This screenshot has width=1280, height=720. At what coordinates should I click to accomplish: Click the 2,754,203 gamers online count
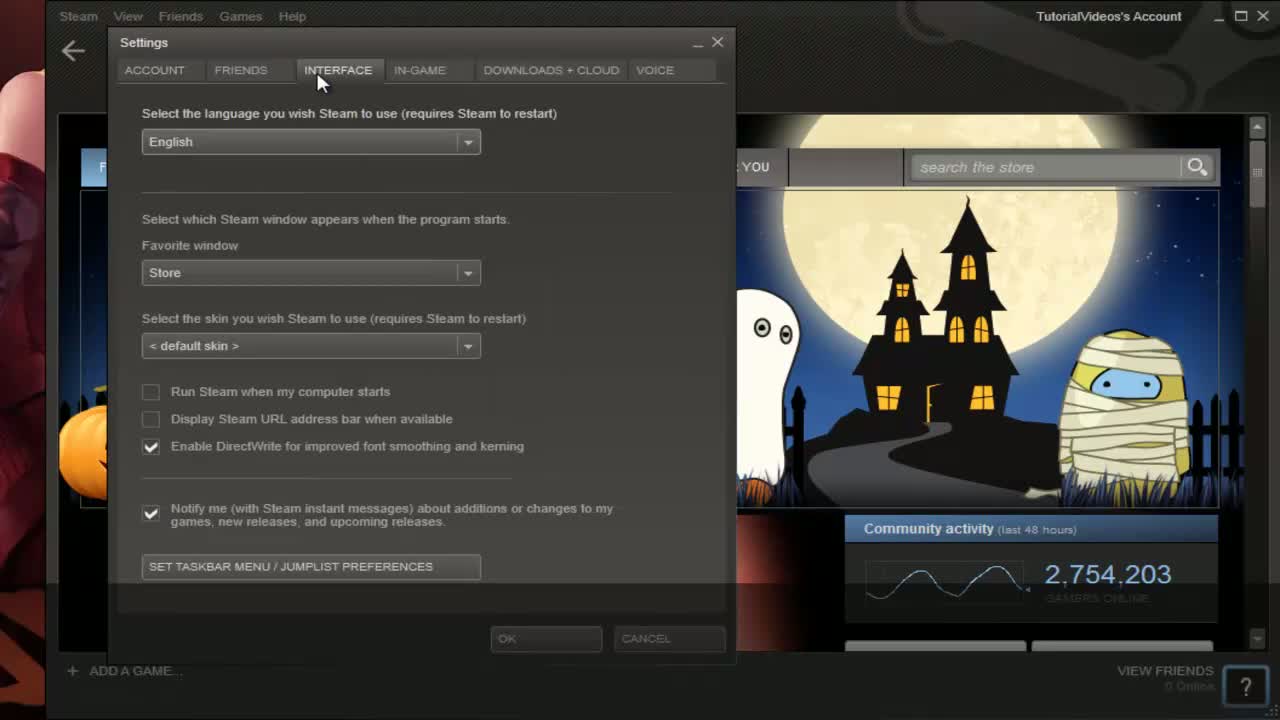click(x=1107, y=575)
